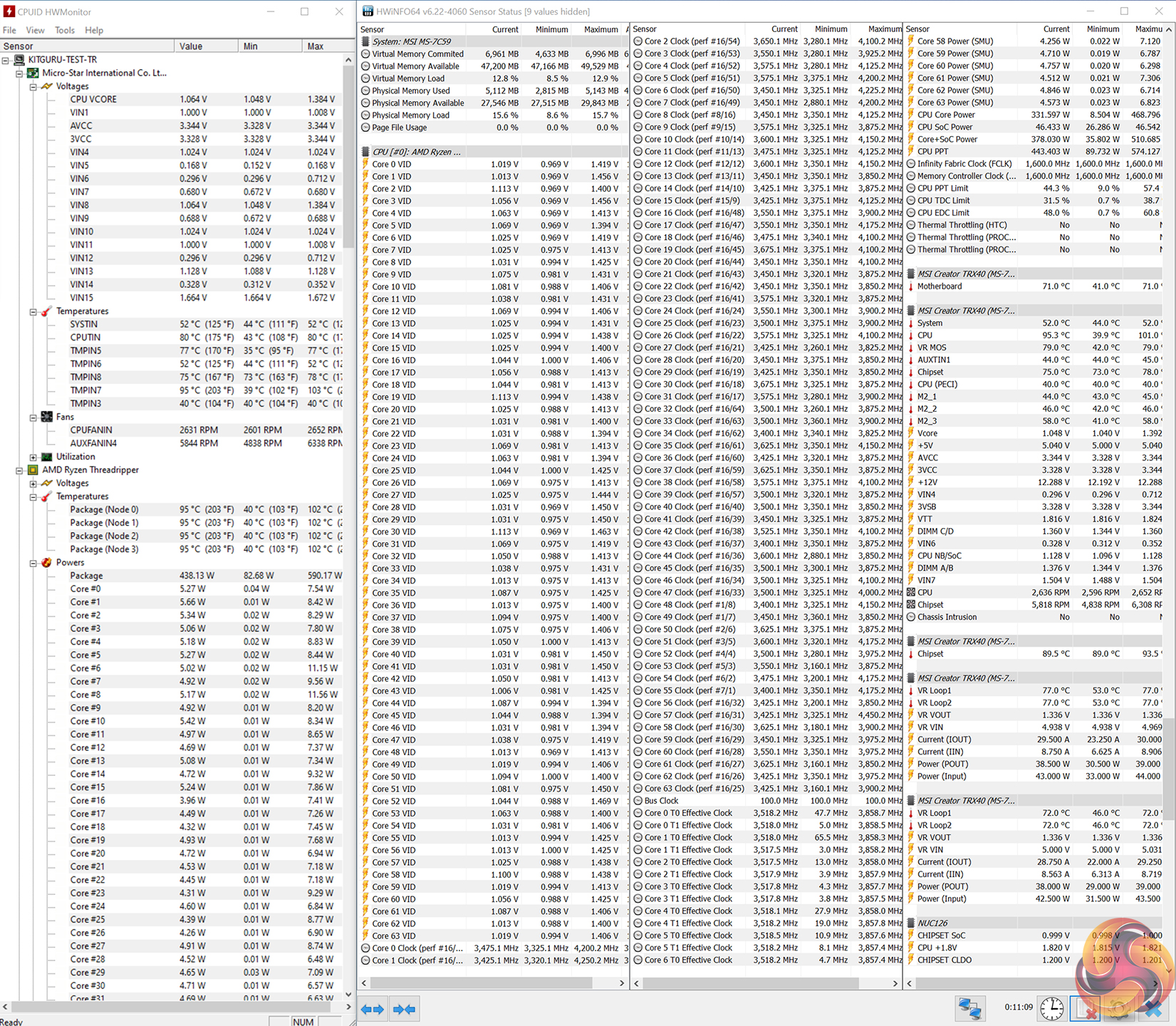Click the Utilization graph icon in HWMonitor
Image resolution: width=1176 pixels, height=1026 pixels.
[x=47, y=457]
